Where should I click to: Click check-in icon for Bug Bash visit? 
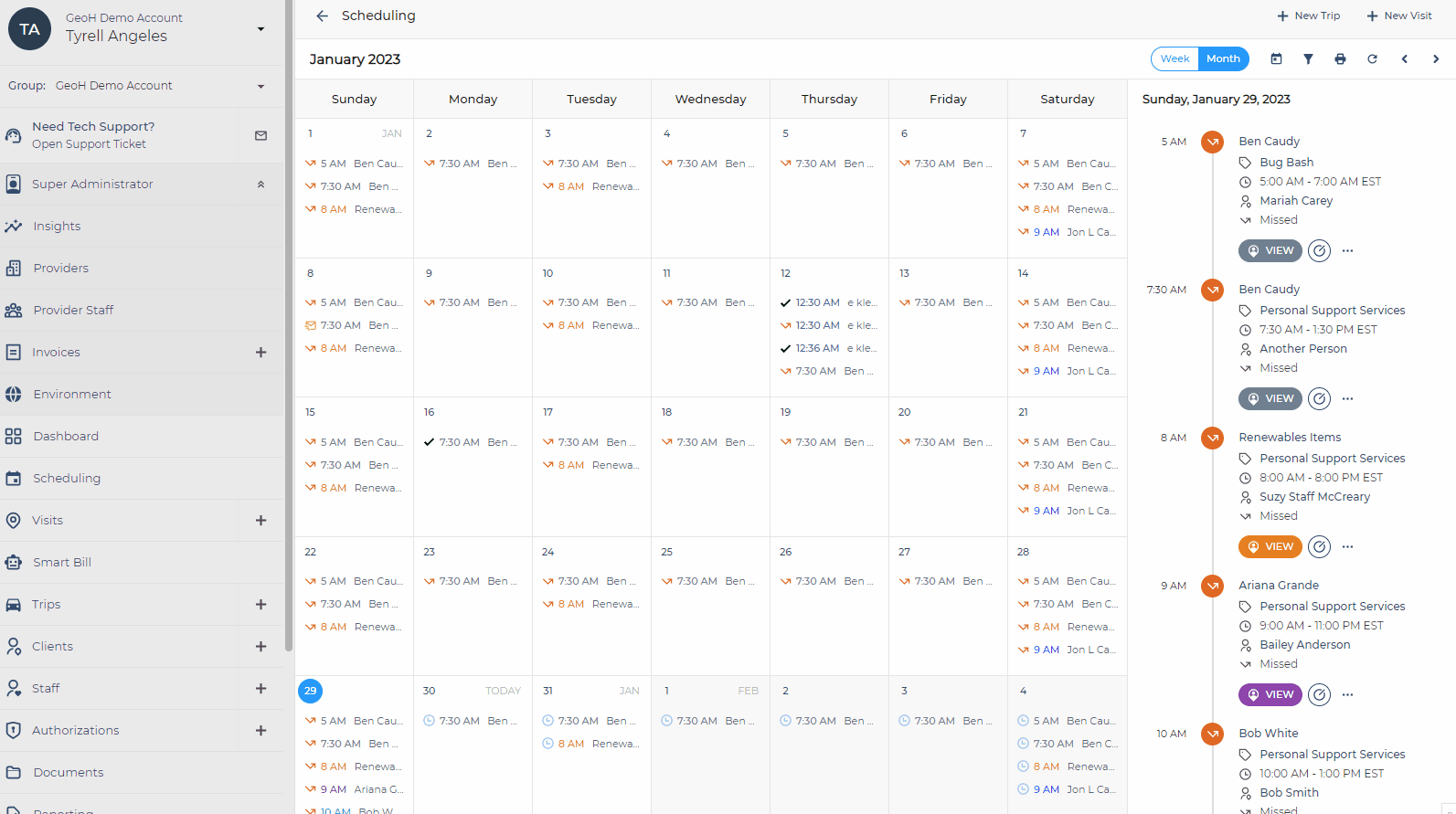pyautogui.click(x=1318, y=250)
